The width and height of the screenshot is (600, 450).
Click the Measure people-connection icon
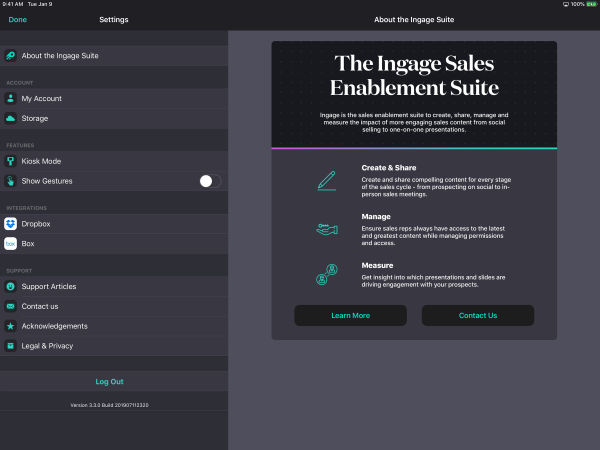[x=327, y=274]
